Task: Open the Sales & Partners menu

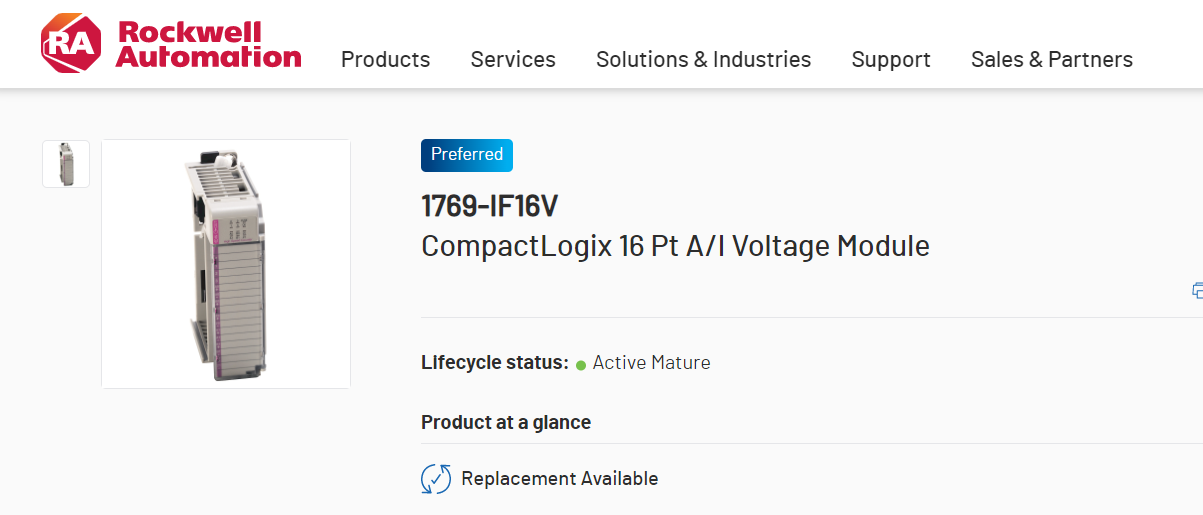Action: pyautogui.click(x=1051, y=60)
